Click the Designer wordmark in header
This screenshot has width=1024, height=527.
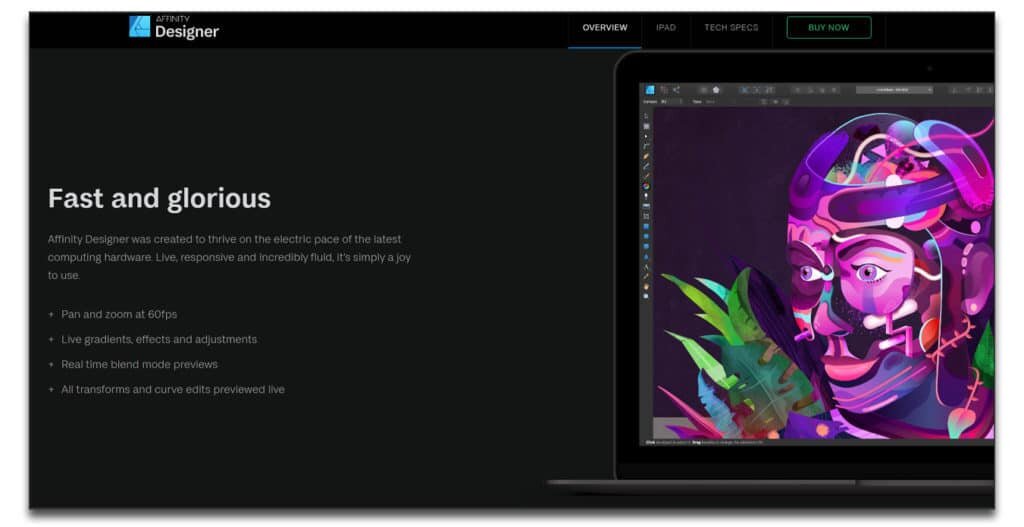(187, 31)
